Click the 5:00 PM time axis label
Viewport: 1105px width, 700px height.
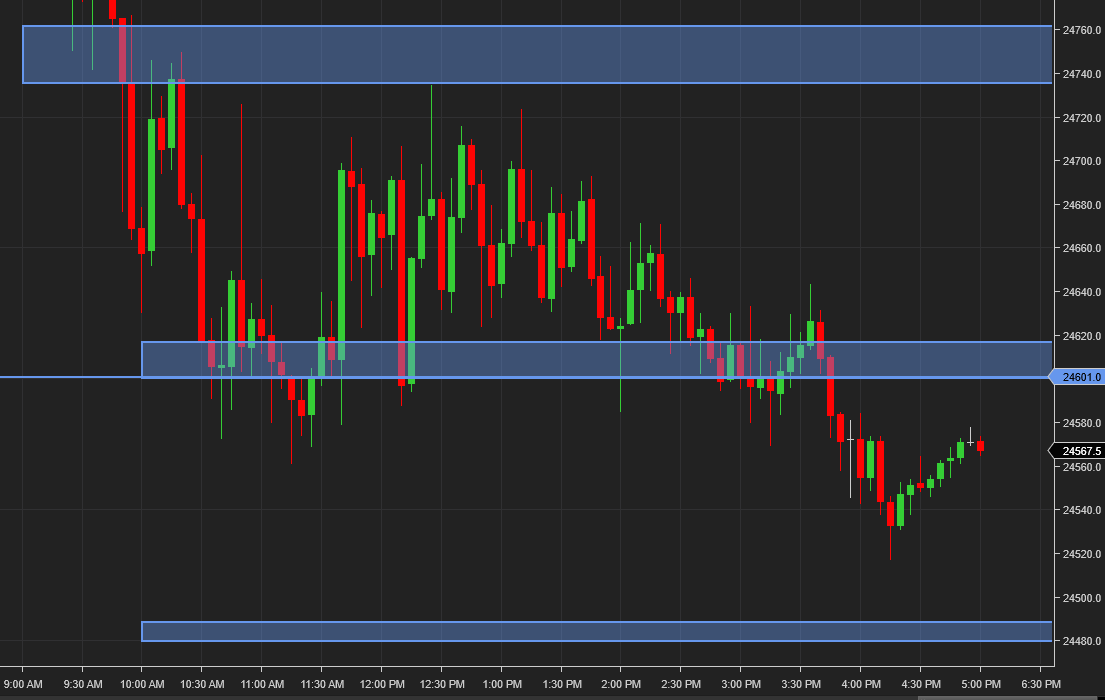pyautogui.click(x=981, y=684)
